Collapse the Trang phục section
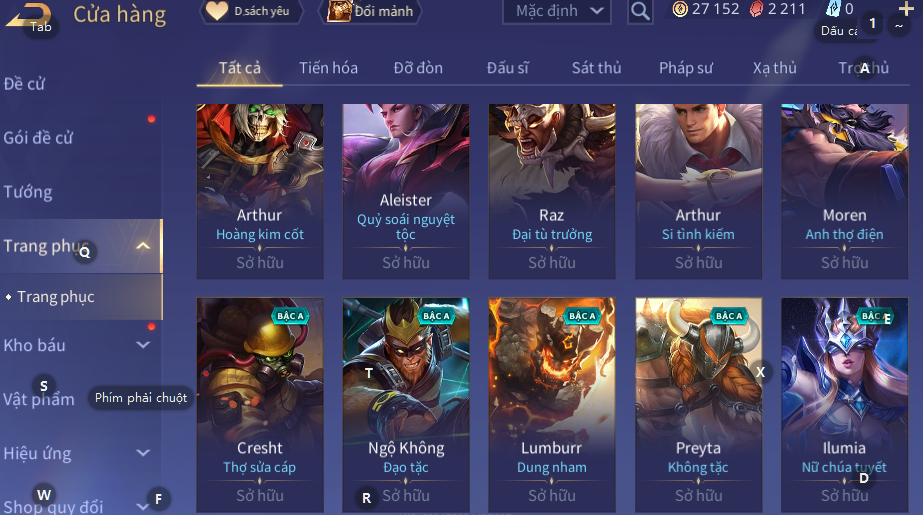 [143, 246]
